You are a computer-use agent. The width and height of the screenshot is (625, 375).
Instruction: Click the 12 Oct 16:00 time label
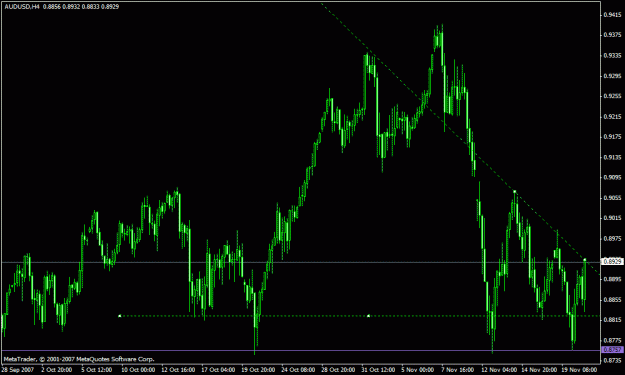pyautogui.click(x=178, y=370)
